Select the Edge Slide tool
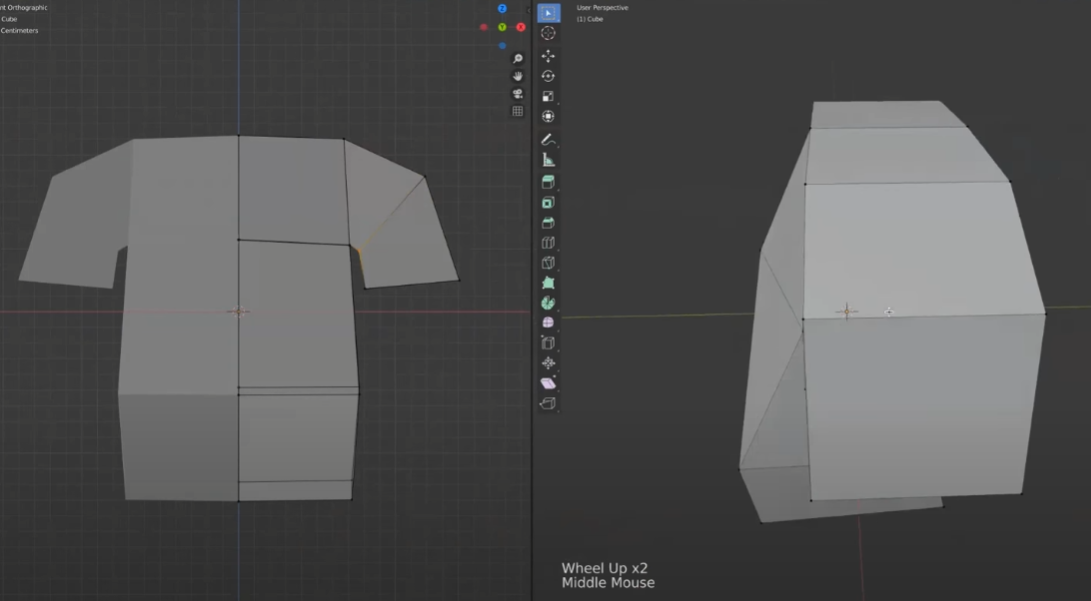Screen dimensions: 1091x601 pyautogui.click(x=548, y=343)
